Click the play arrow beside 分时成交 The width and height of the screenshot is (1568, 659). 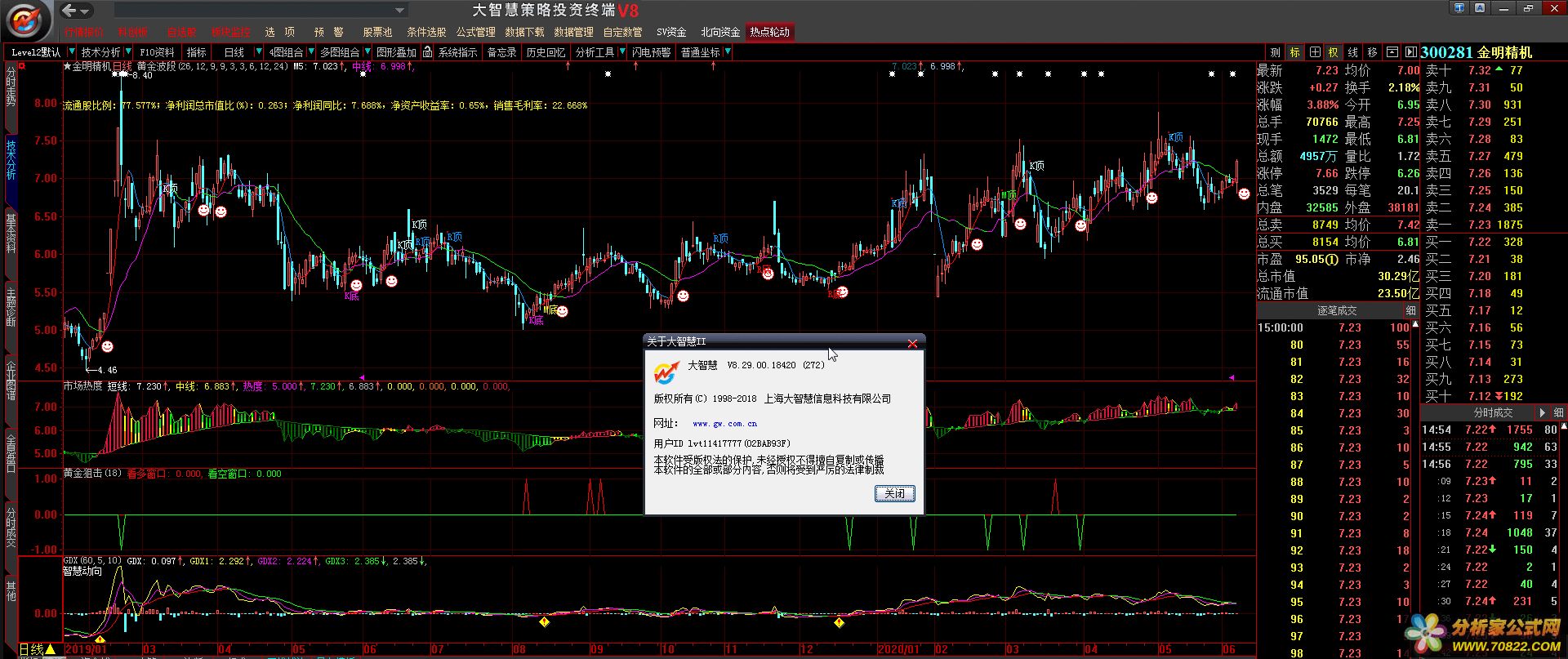pos(1542,413)
